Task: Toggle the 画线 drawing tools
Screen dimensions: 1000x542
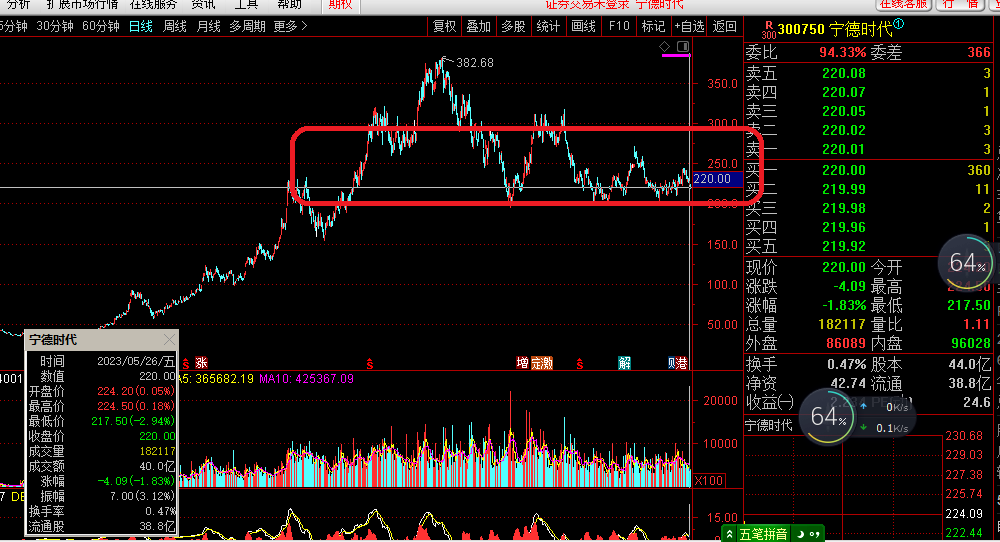Action: tap(583, 26)
